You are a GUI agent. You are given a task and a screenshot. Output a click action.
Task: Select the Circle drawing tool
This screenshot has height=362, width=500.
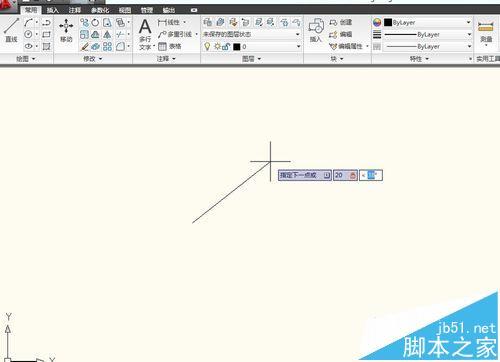tap(28, 34)
